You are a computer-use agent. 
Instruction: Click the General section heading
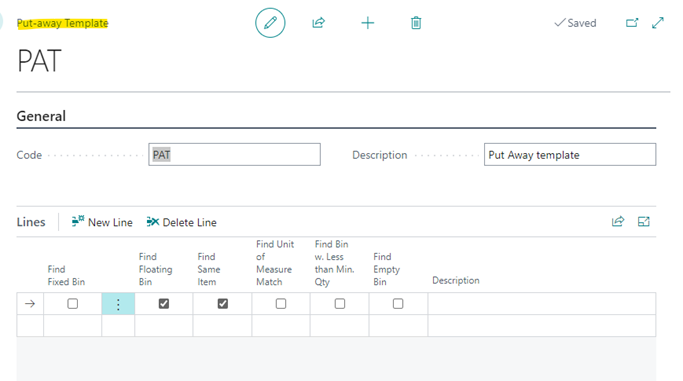(x=41, y=116)
